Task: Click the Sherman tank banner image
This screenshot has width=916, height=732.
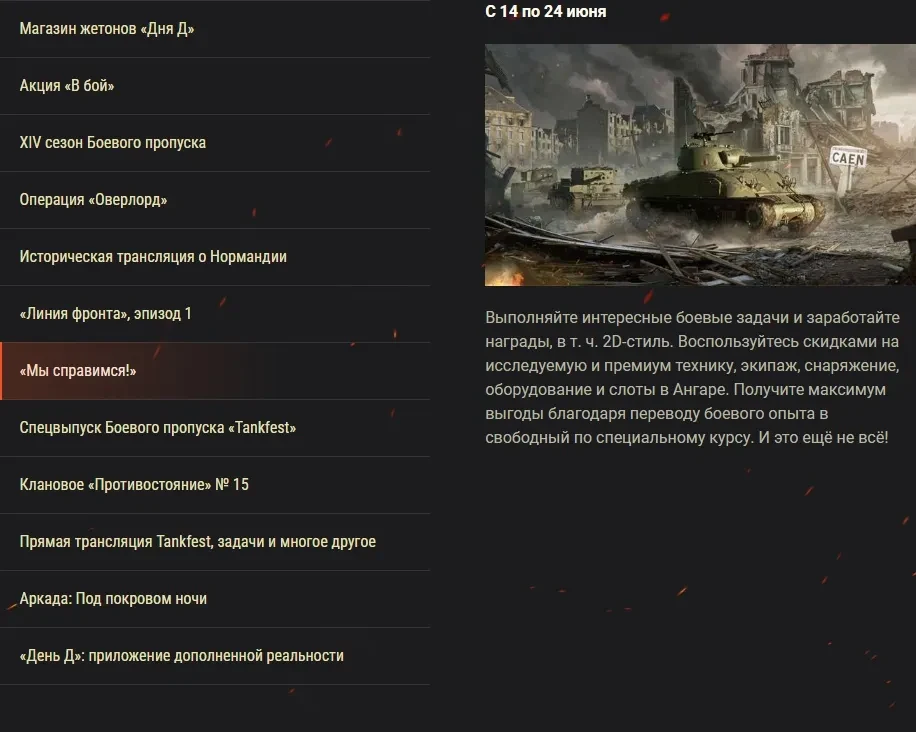Action: pyautogui.click(x=700, y=165)
